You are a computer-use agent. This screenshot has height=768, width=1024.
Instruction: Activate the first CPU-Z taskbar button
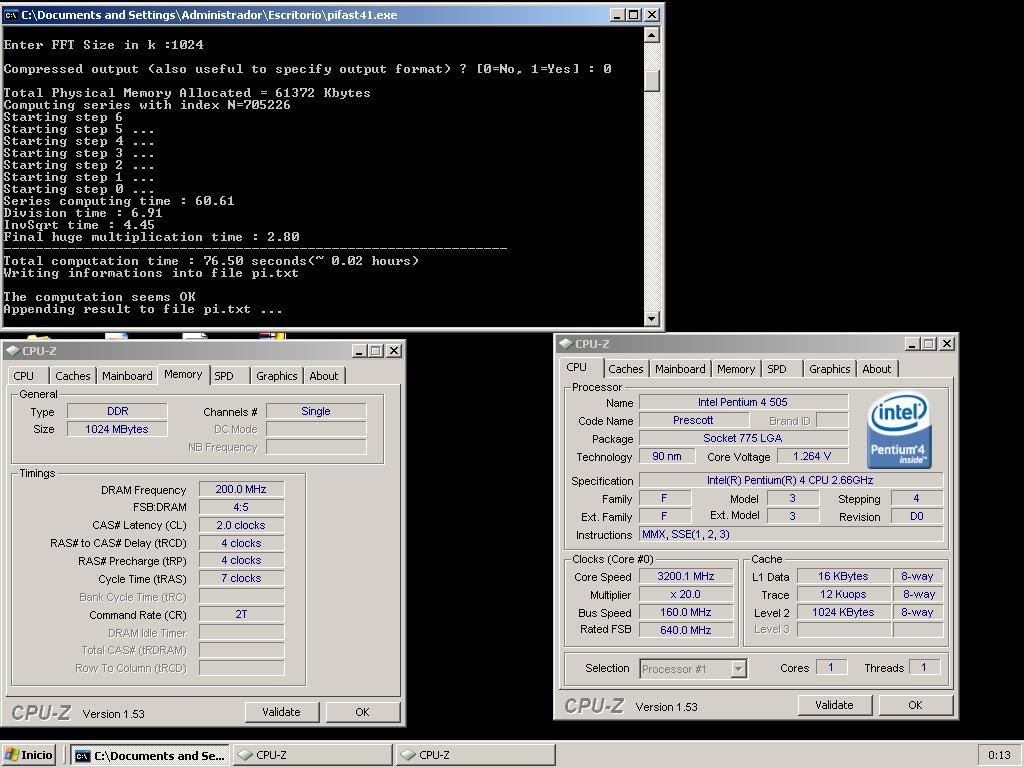[312, 756]
